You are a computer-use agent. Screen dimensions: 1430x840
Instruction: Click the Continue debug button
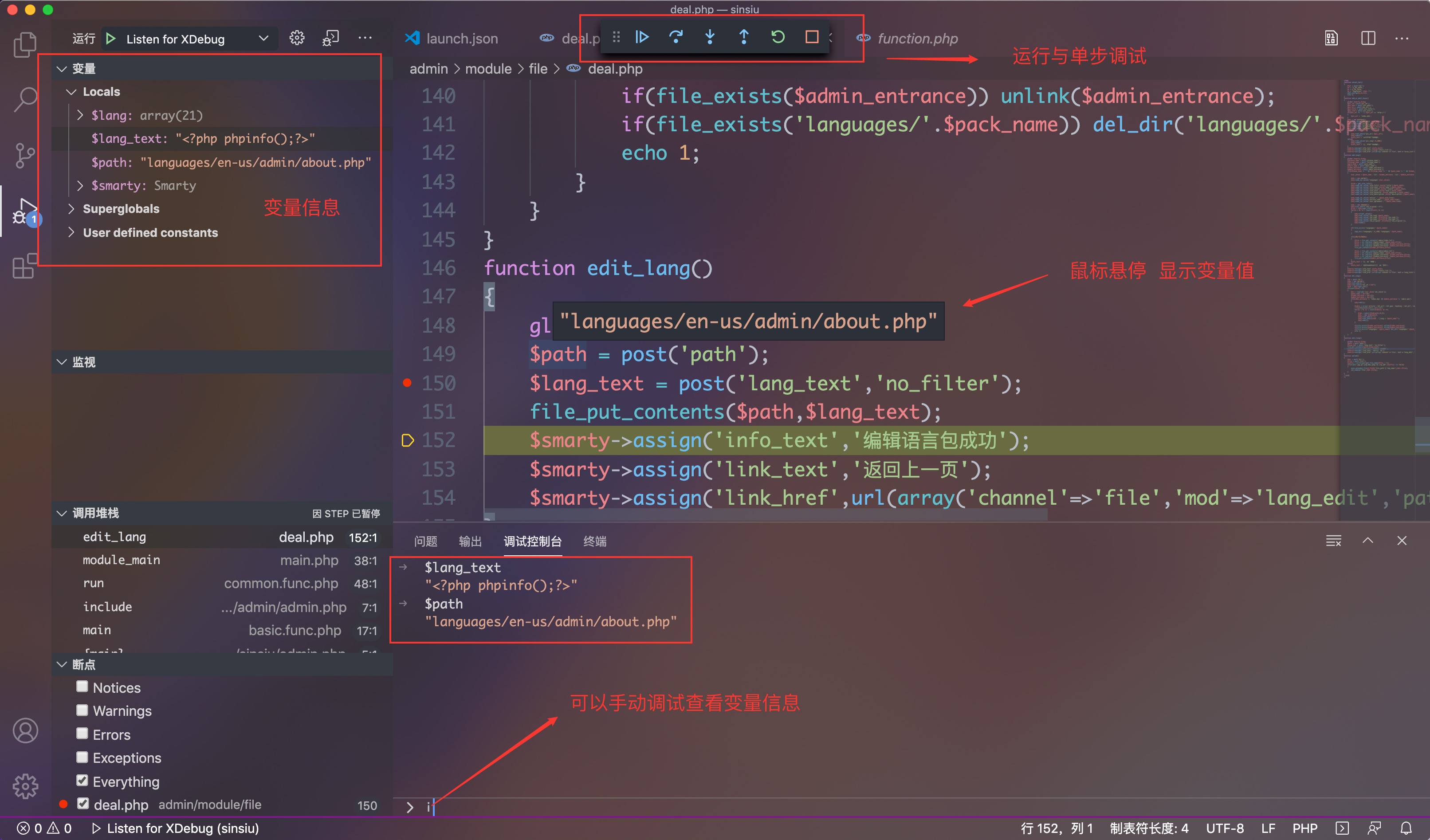pyautogui.click(x=642, y=37)
